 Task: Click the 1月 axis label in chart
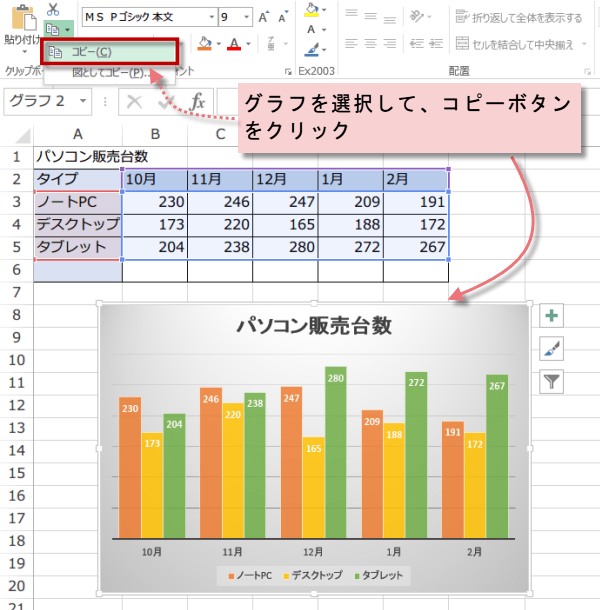tap(393, 552)
